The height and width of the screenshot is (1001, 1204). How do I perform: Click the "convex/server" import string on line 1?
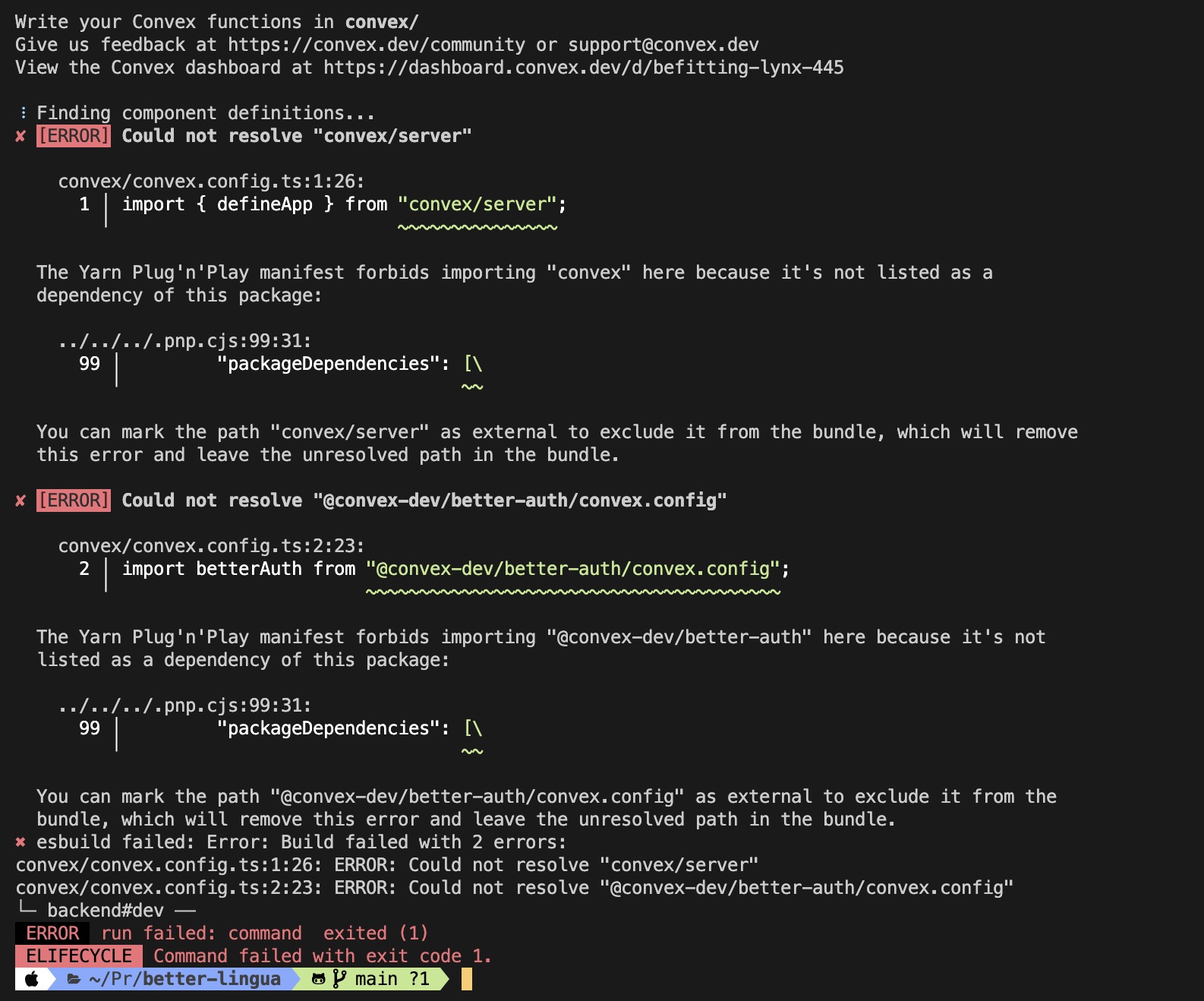[478, 204]
